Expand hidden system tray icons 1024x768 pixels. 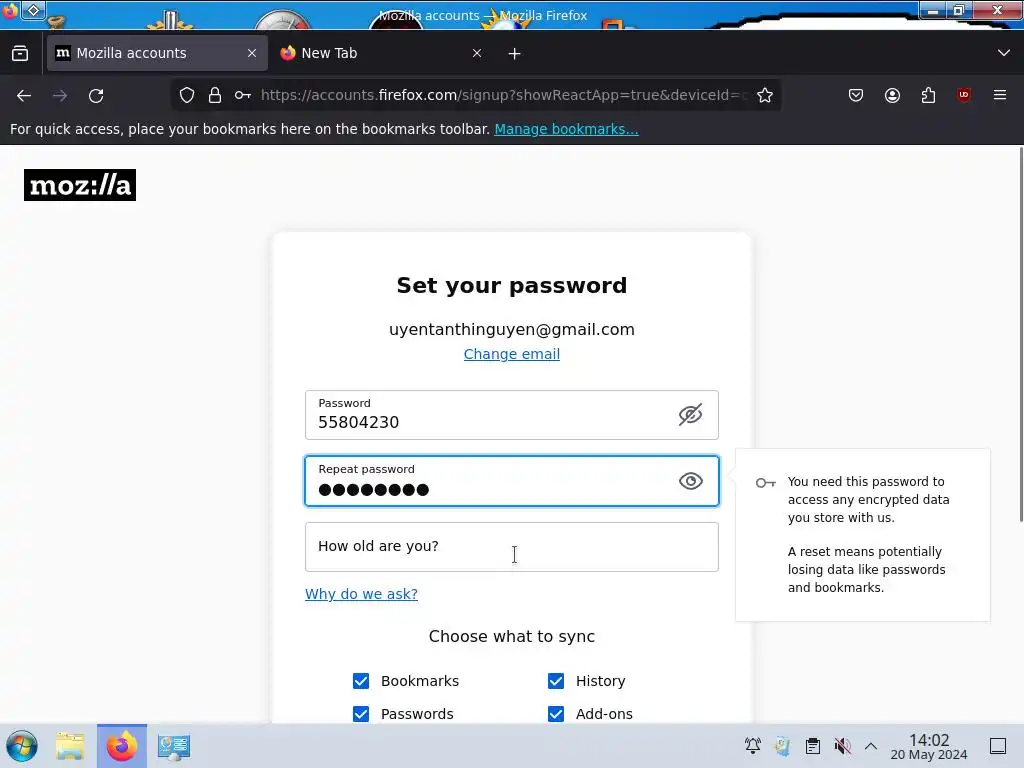(x=871, y=745)
